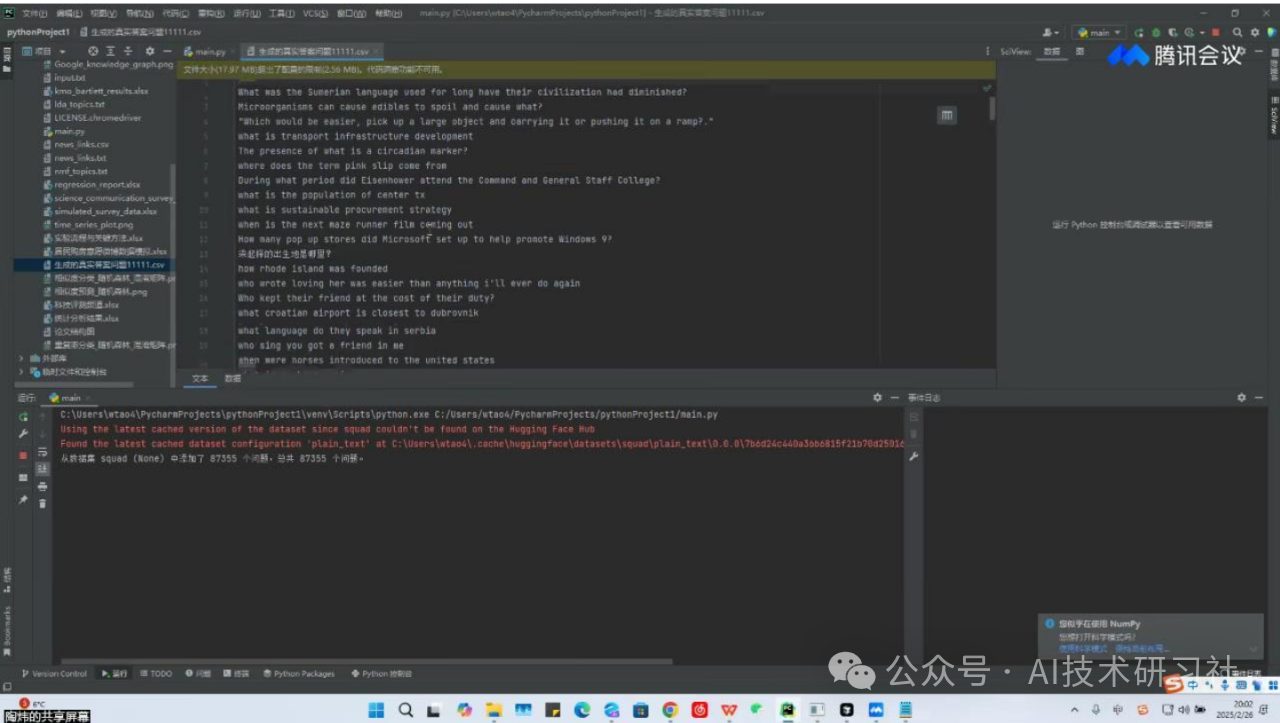Open the project view dropdown arrow
Viewport: 1280px width, 723px height.
[62, 51]
